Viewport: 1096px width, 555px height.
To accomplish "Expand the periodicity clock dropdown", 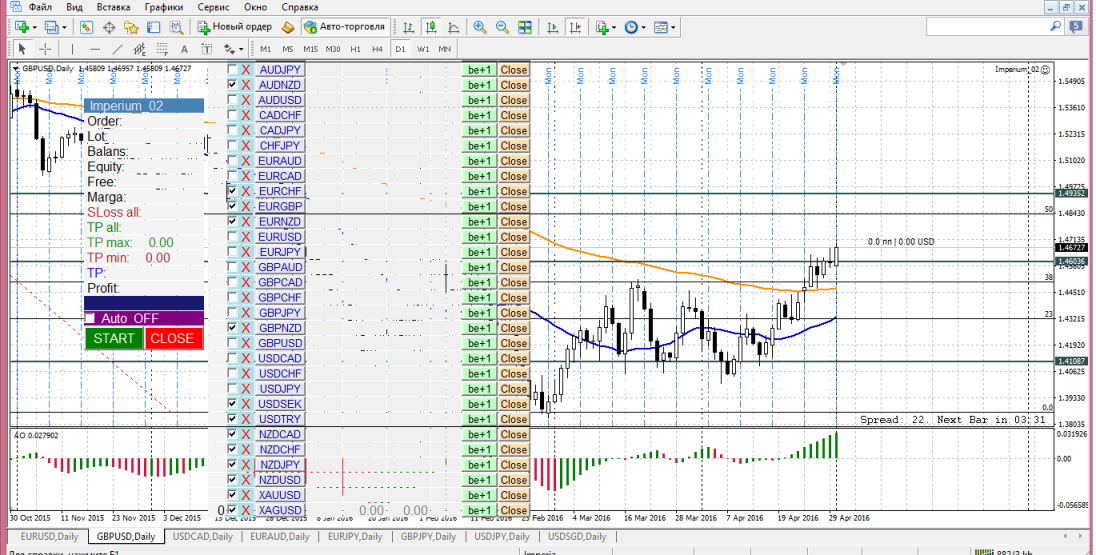I will coord(644,27).
